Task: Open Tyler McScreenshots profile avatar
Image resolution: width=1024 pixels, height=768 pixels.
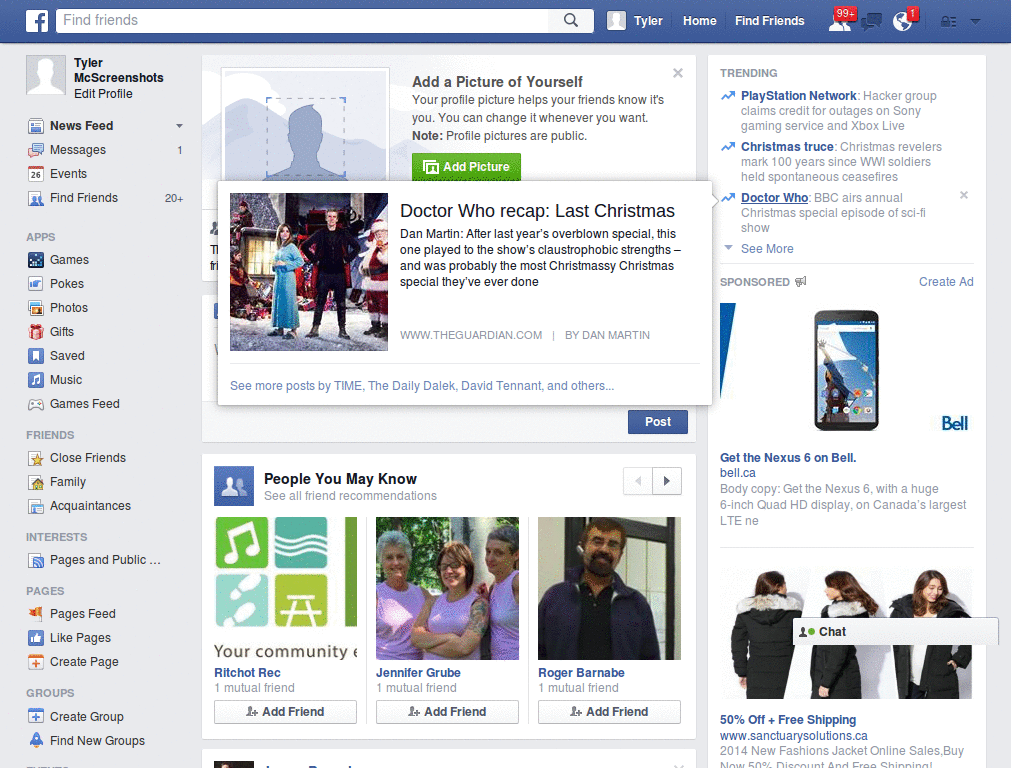Action: (x=46, y=75)
